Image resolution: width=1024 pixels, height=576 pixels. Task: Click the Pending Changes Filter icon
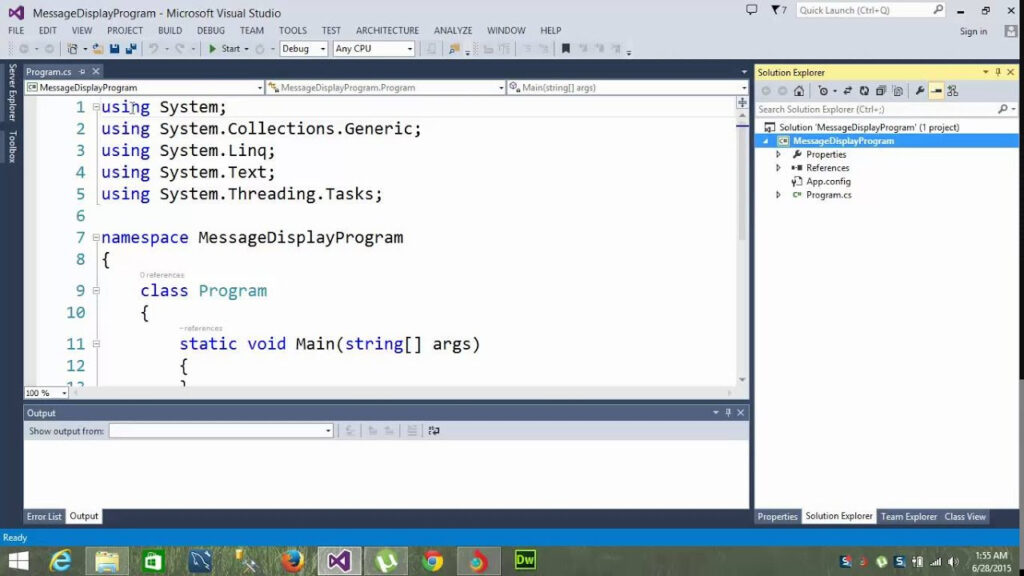823,91
